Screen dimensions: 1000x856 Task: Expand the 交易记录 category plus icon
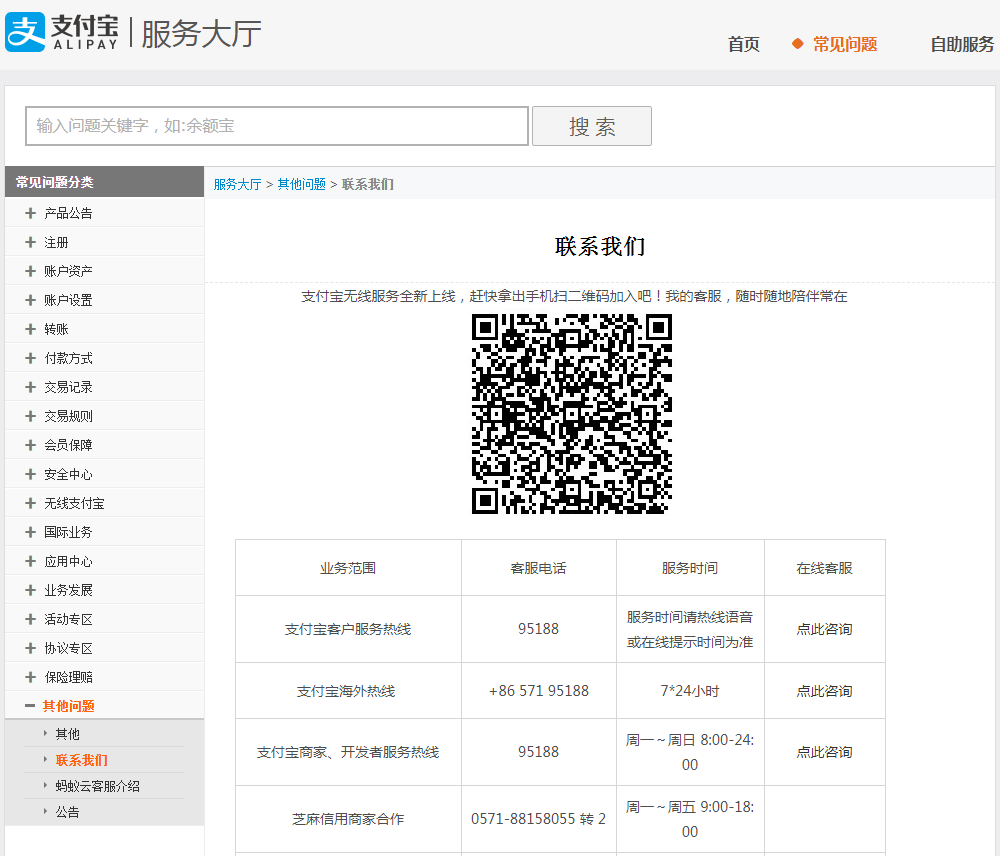point(30,387)
